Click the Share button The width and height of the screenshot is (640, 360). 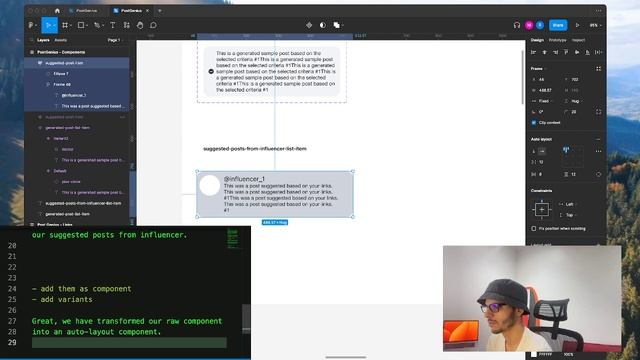[558, 25]
